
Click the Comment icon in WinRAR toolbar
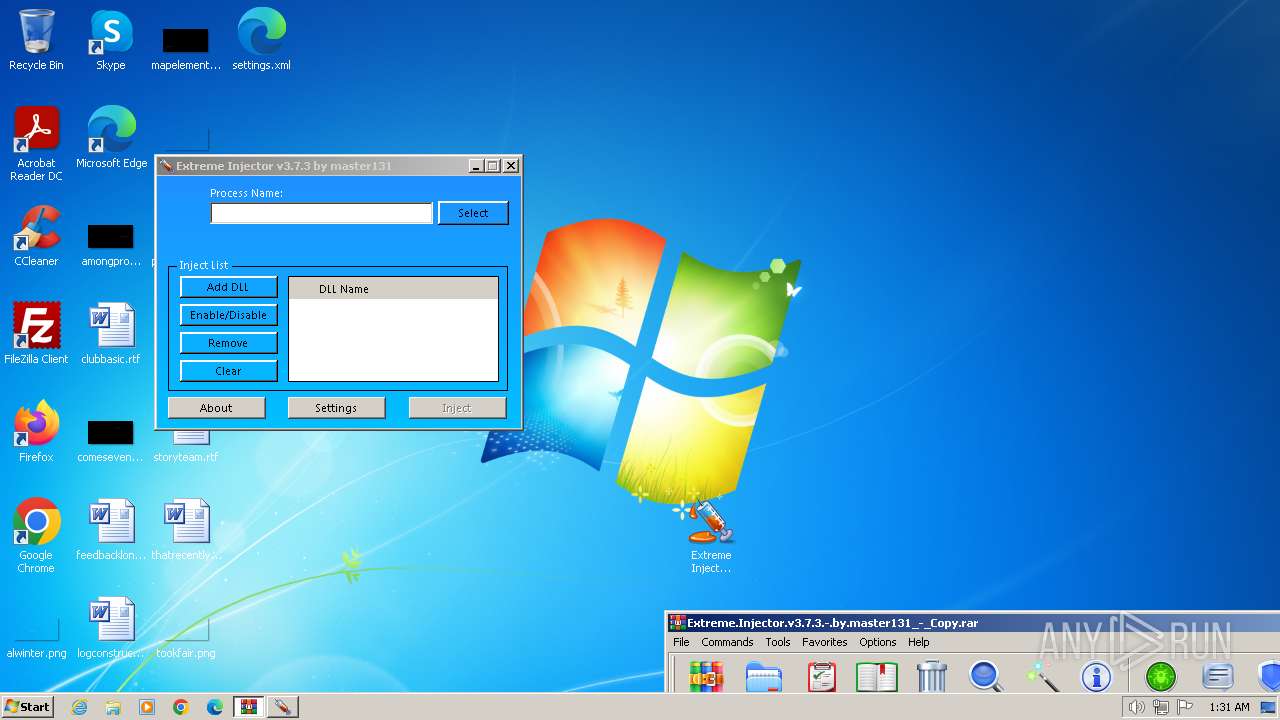point(1217,677)
